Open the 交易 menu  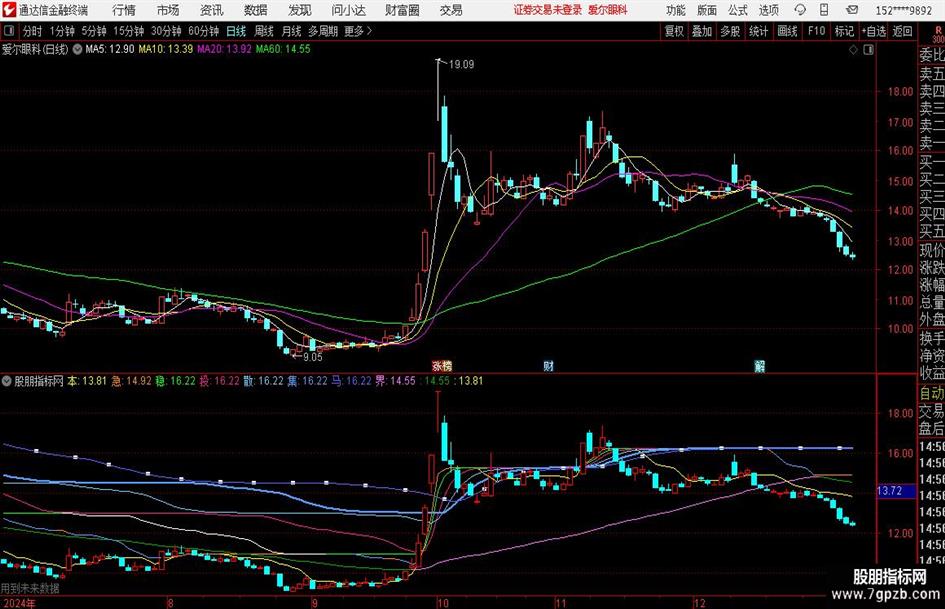451,10
